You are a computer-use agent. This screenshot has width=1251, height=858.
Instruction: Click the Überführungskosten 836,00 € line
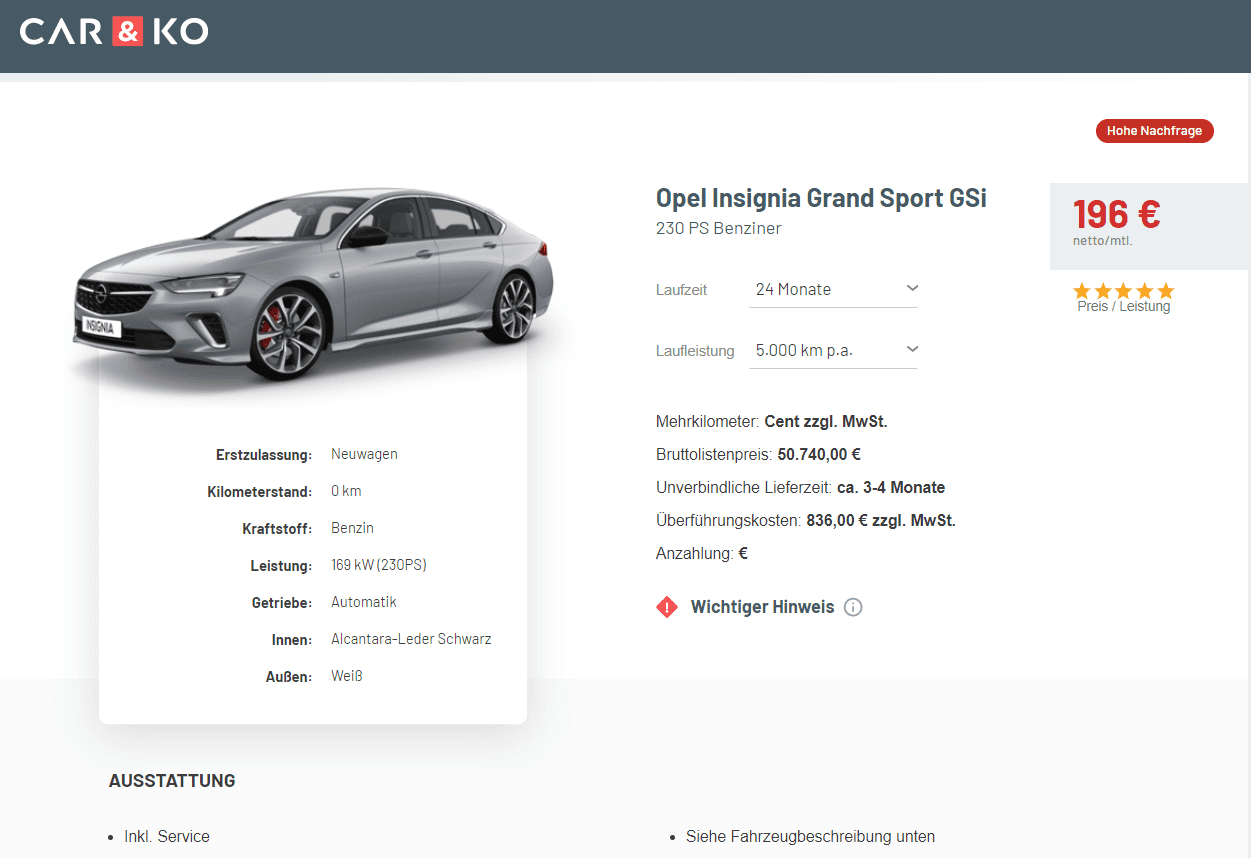[805, 521]
